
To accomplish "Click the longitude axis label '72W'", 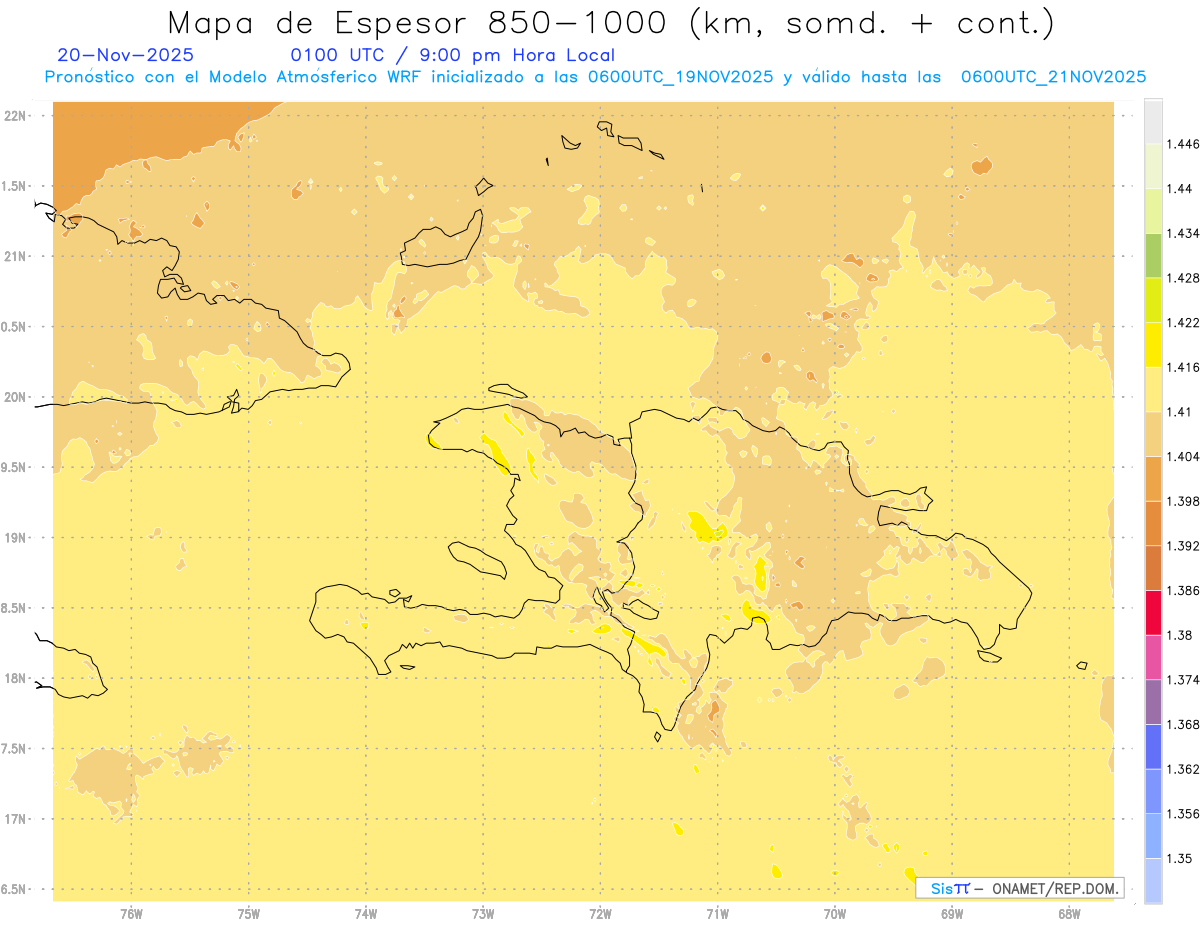I will click(601, 913).
